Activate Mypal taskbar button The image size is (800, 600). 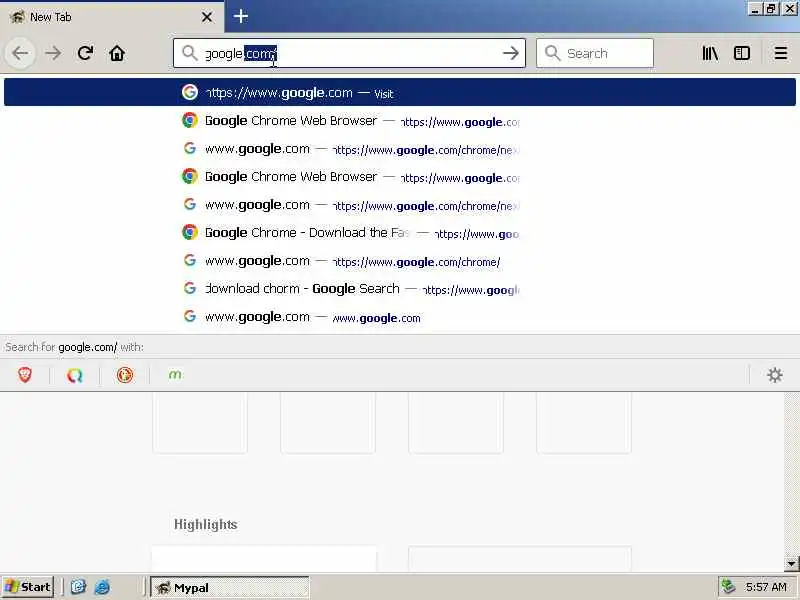click(230, 588)
